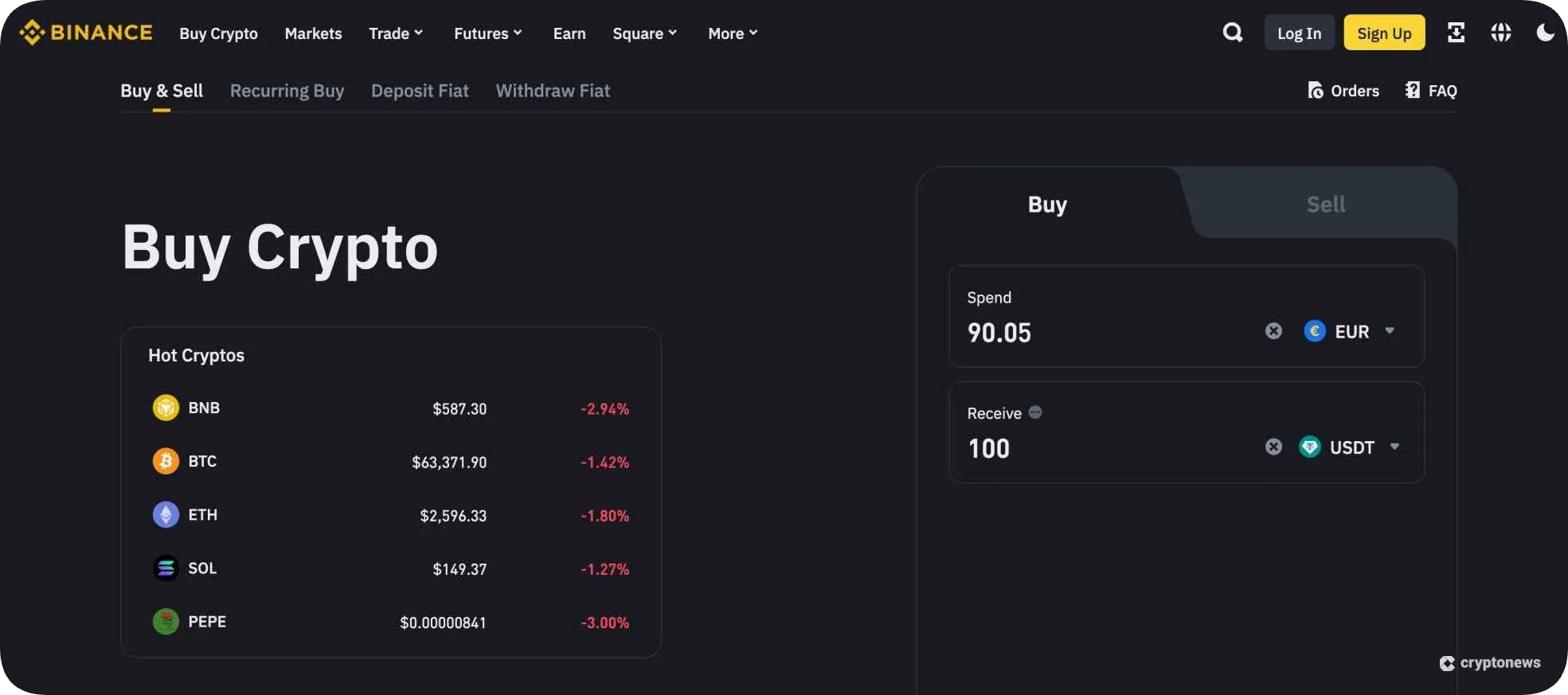1568x695 pixels.
Task: Select the Sell tab in the trade panel
Action: (x=1326, y=204)
